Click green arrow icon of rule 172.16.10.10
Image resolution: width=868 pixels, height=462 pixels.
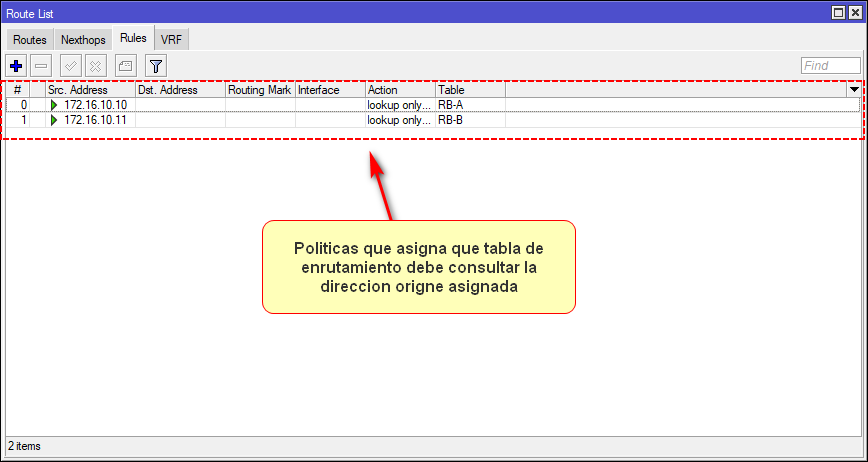[x=54, y=105]
